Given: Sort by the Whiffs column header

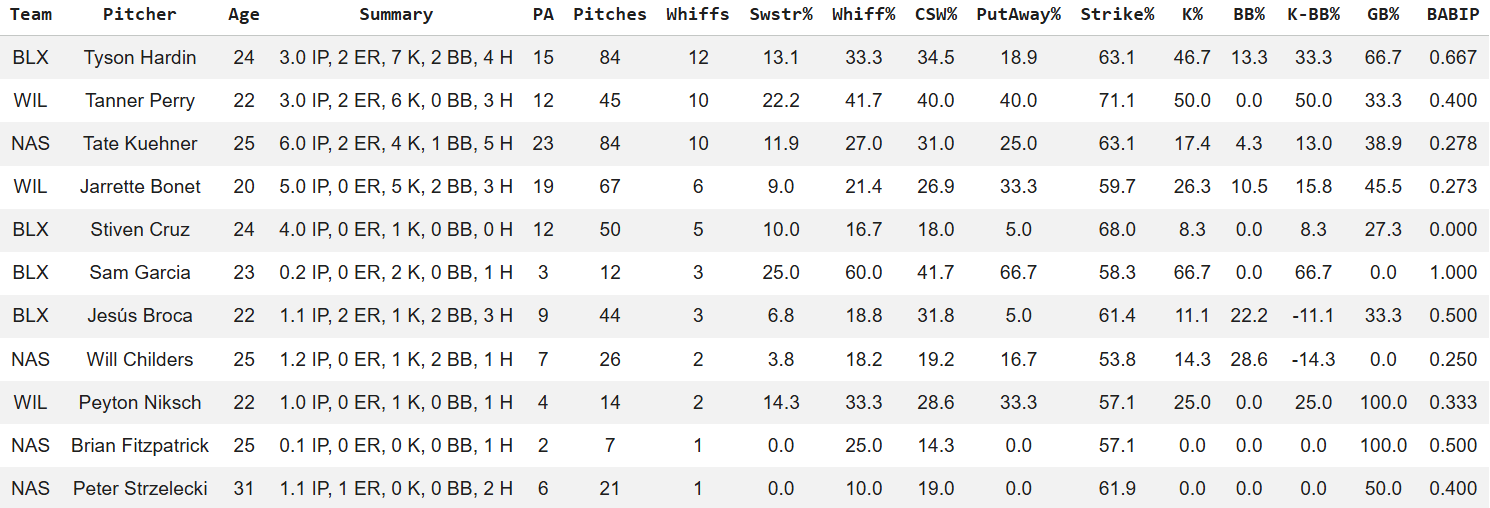Looking at the screenshot, I should [698, 15].
